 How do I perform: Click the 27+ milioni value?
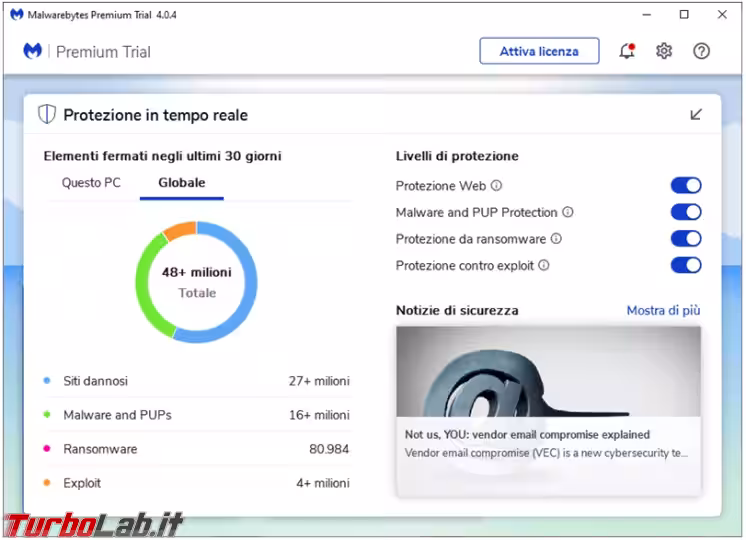[x=319, y=381]
